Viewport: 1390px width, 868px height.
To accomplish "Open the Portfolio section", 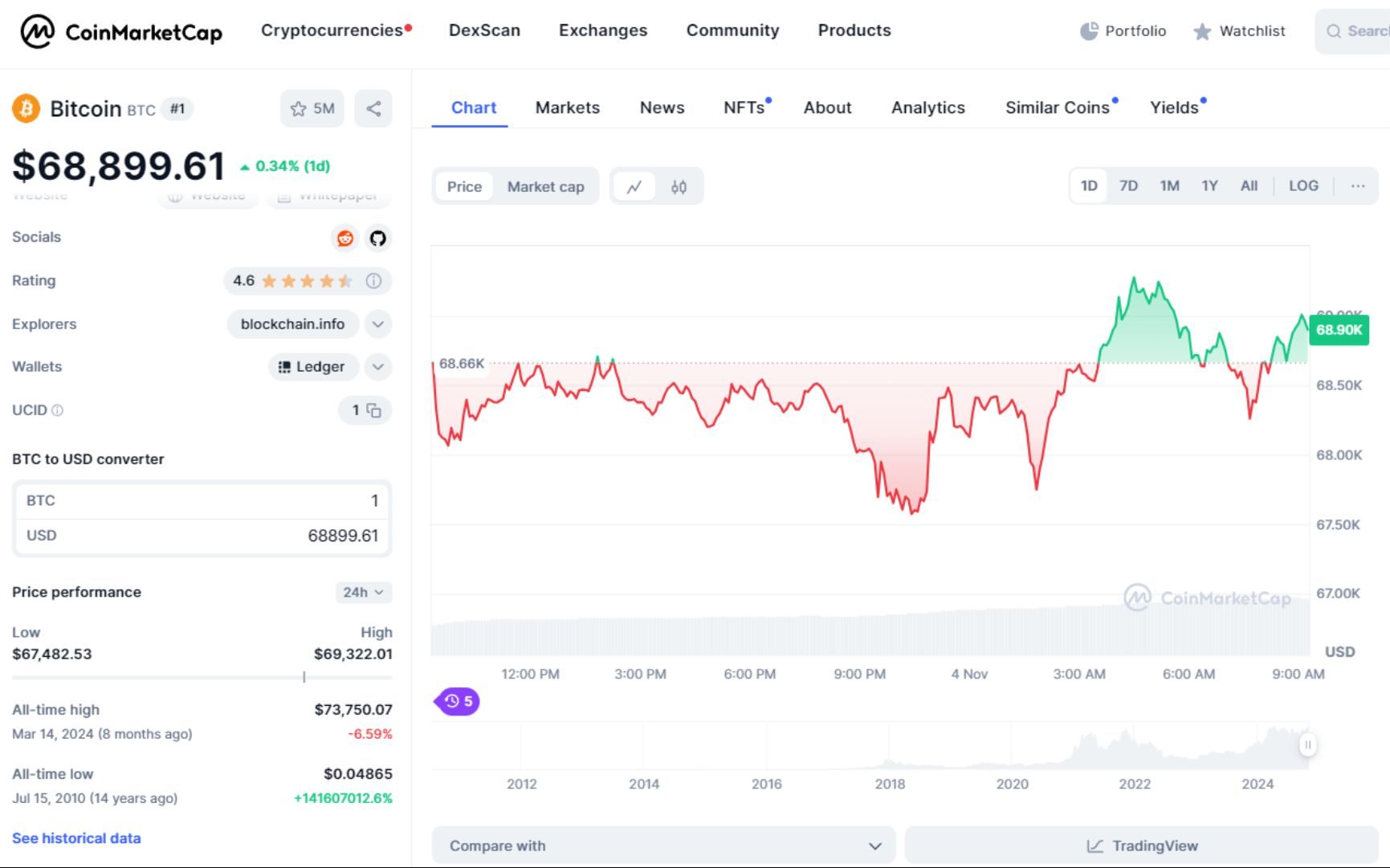I will (x=1123, y=31).
